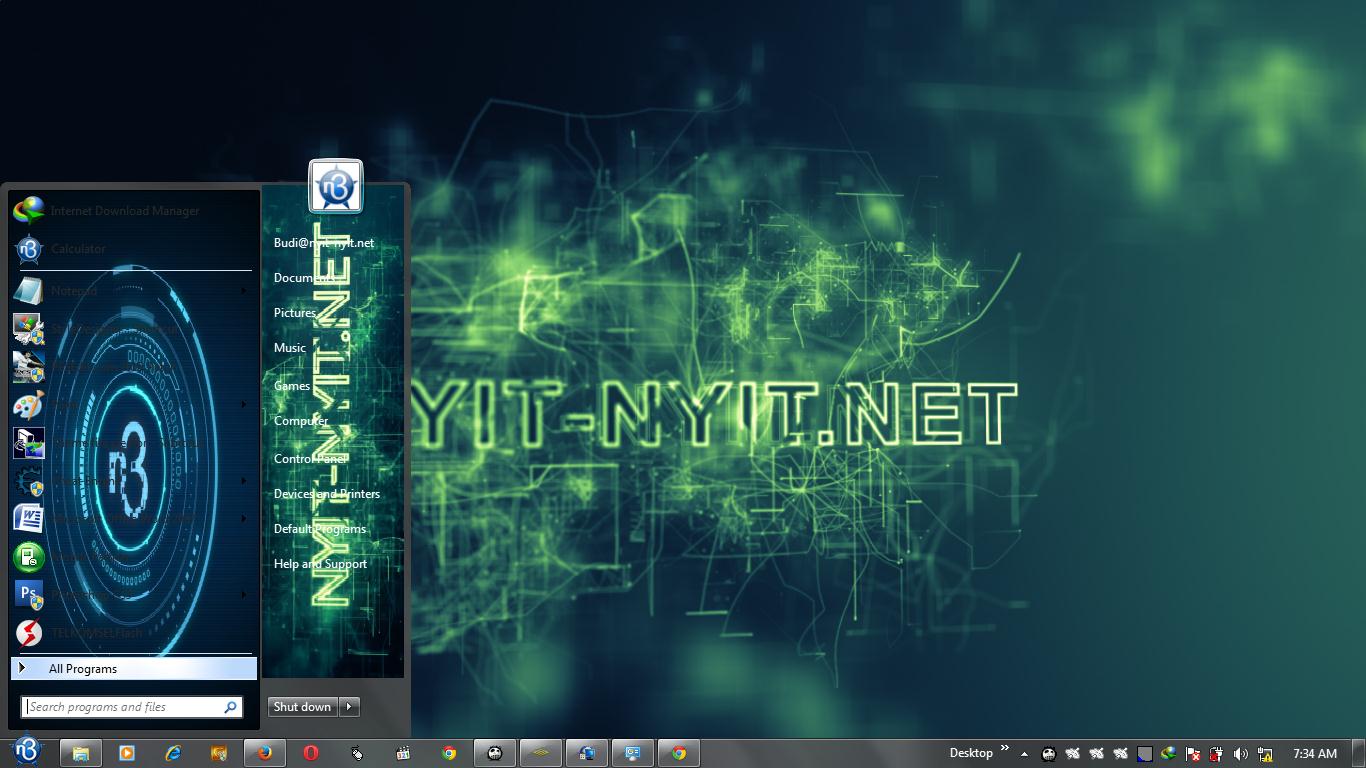The width and height of the screenshot is (1366, 768).
Task: Click the skull icon in the system tray
Action: [x=1048, y=754]
